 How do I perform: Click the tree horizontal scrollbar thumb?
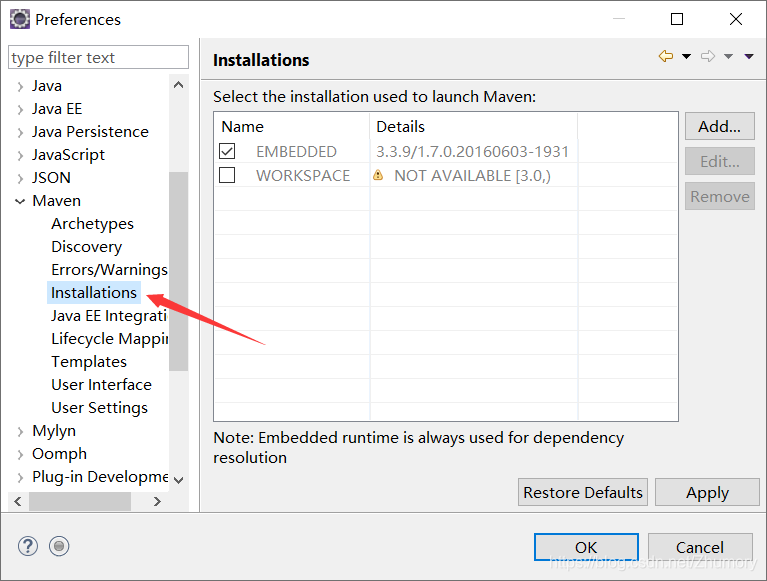(80, 501)
